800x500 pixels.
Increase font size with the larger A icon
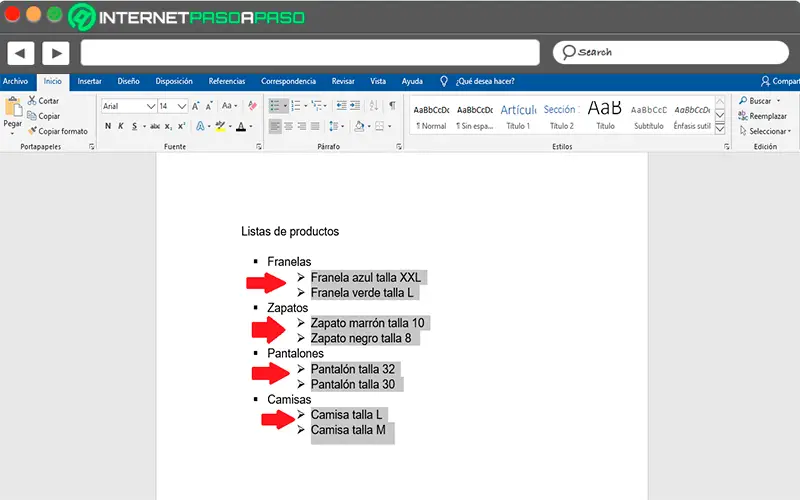pyautogui.click(x=195, y=106)
